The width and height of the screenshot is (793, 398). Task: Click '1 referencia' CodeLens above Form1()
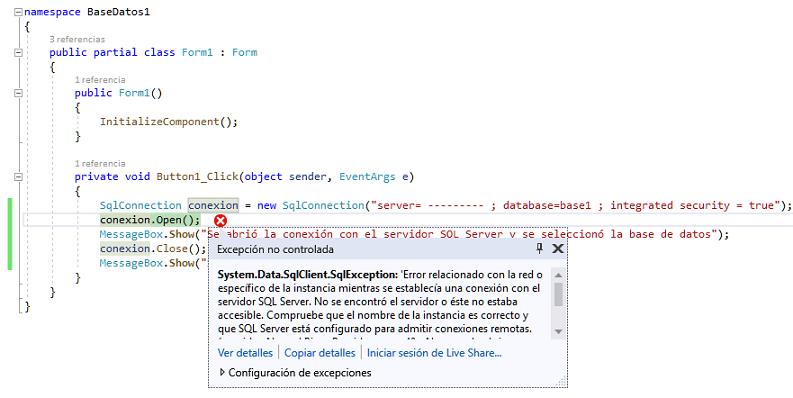tap(100, 80)
